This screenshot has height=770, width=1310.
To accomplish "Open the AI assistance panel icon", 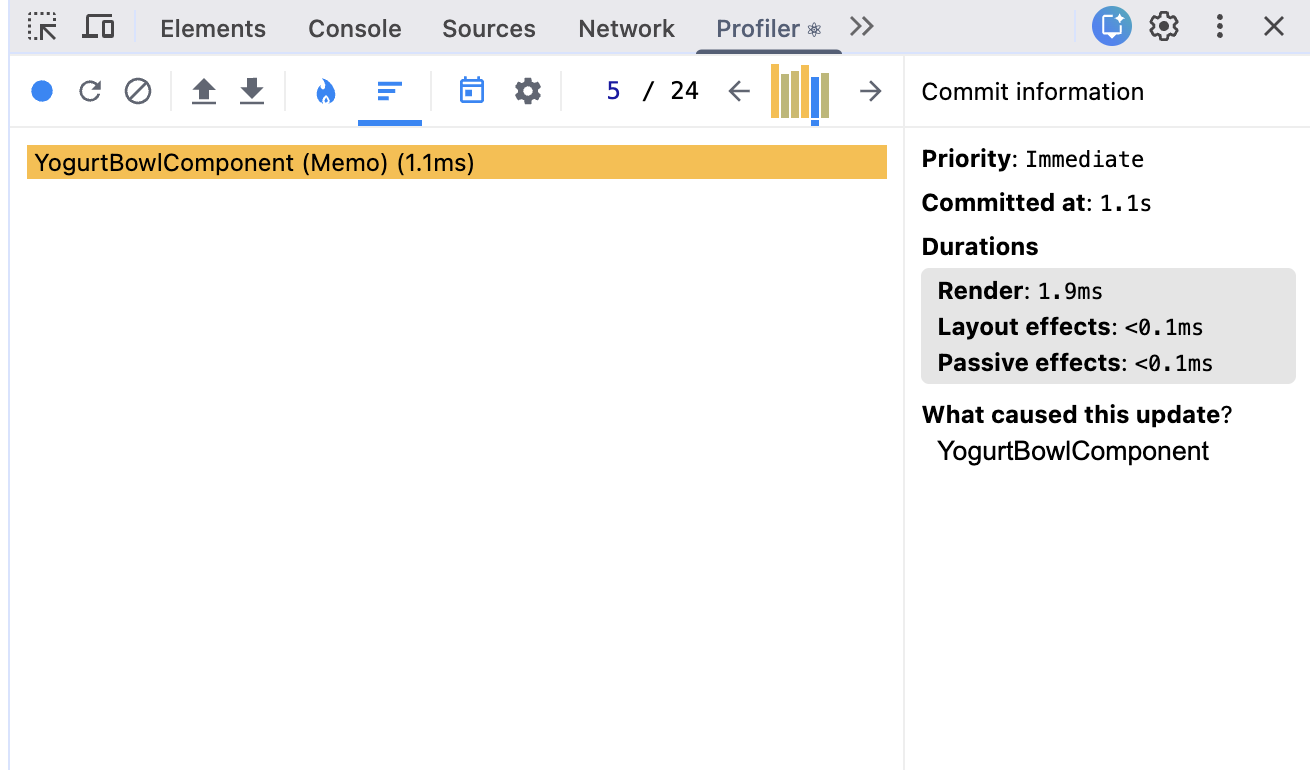I will pyautogui.click(x=1111, y=27).
